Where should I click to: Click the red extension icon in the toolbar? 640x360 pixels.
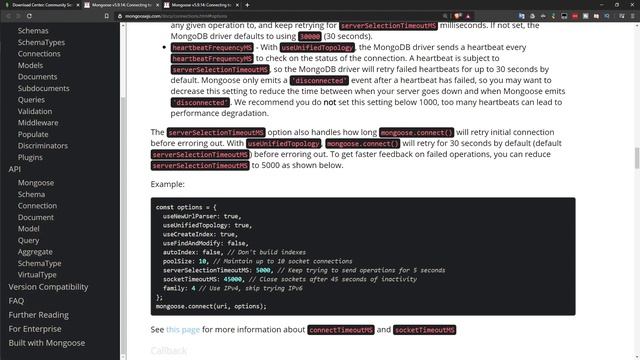[x=575, y=16]
